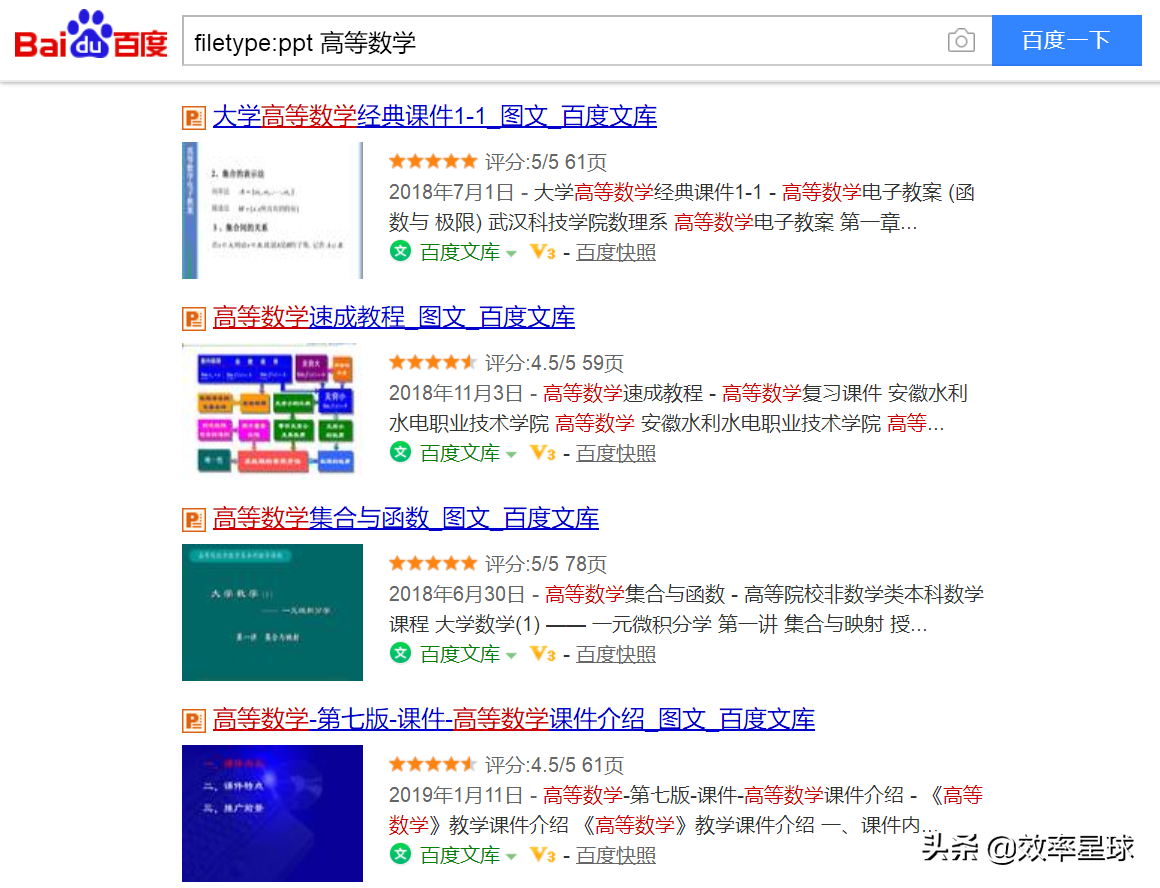The height and width of the screenshot is (888, 1160).
Task: Open result 大学高等数学经典课件1-1_图文_百度文库
Action: coord(434,116)
